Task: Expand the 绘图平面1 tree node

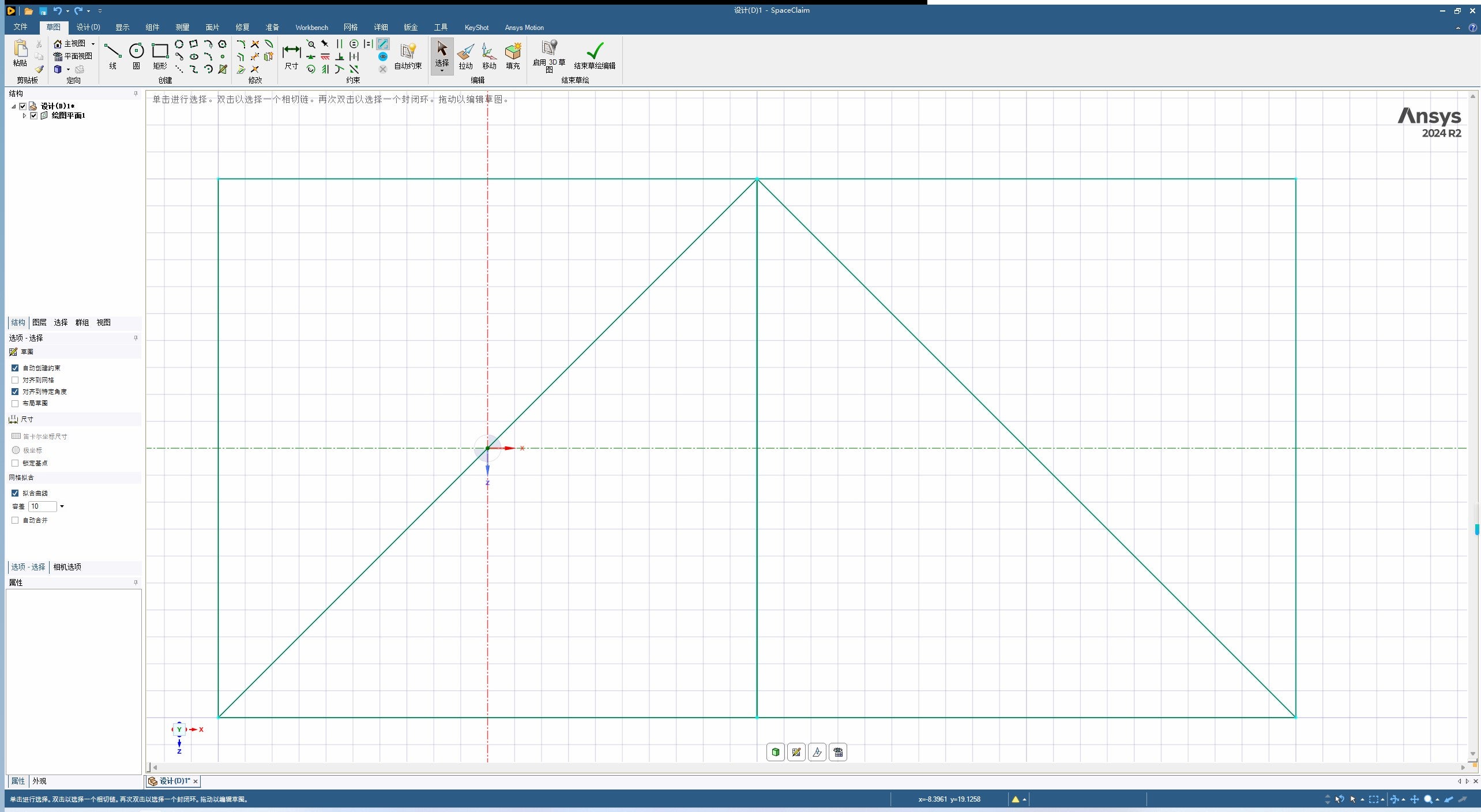Action: (x=24, y=115)
